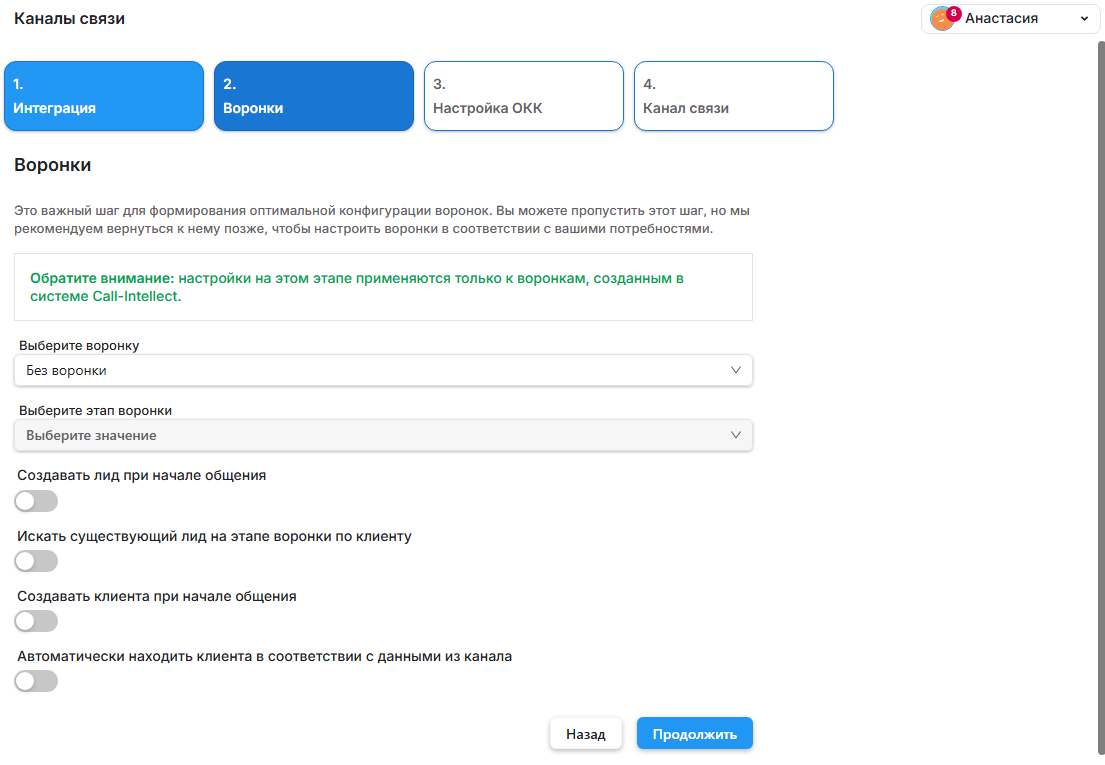
Task: Go to step 1 Интеграция
Action: 104,96
